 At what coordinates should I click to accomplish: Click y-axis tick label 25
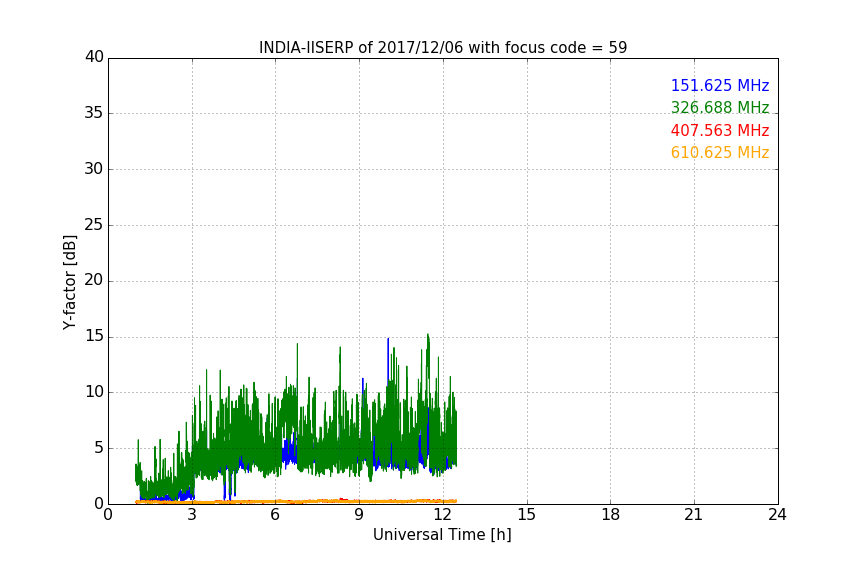(x=94, y=225)
